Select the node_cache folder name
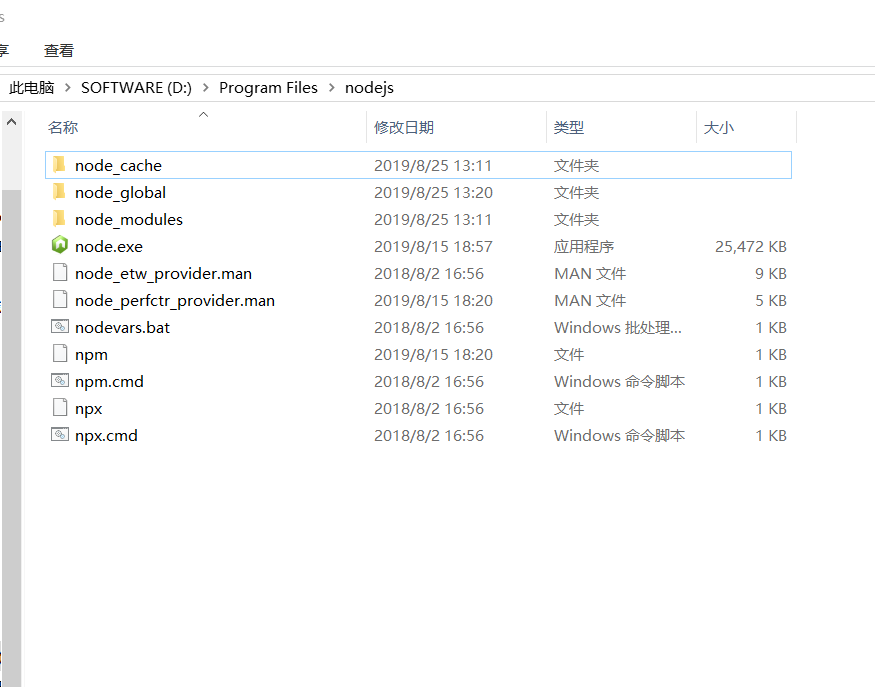 click(118, 166)
